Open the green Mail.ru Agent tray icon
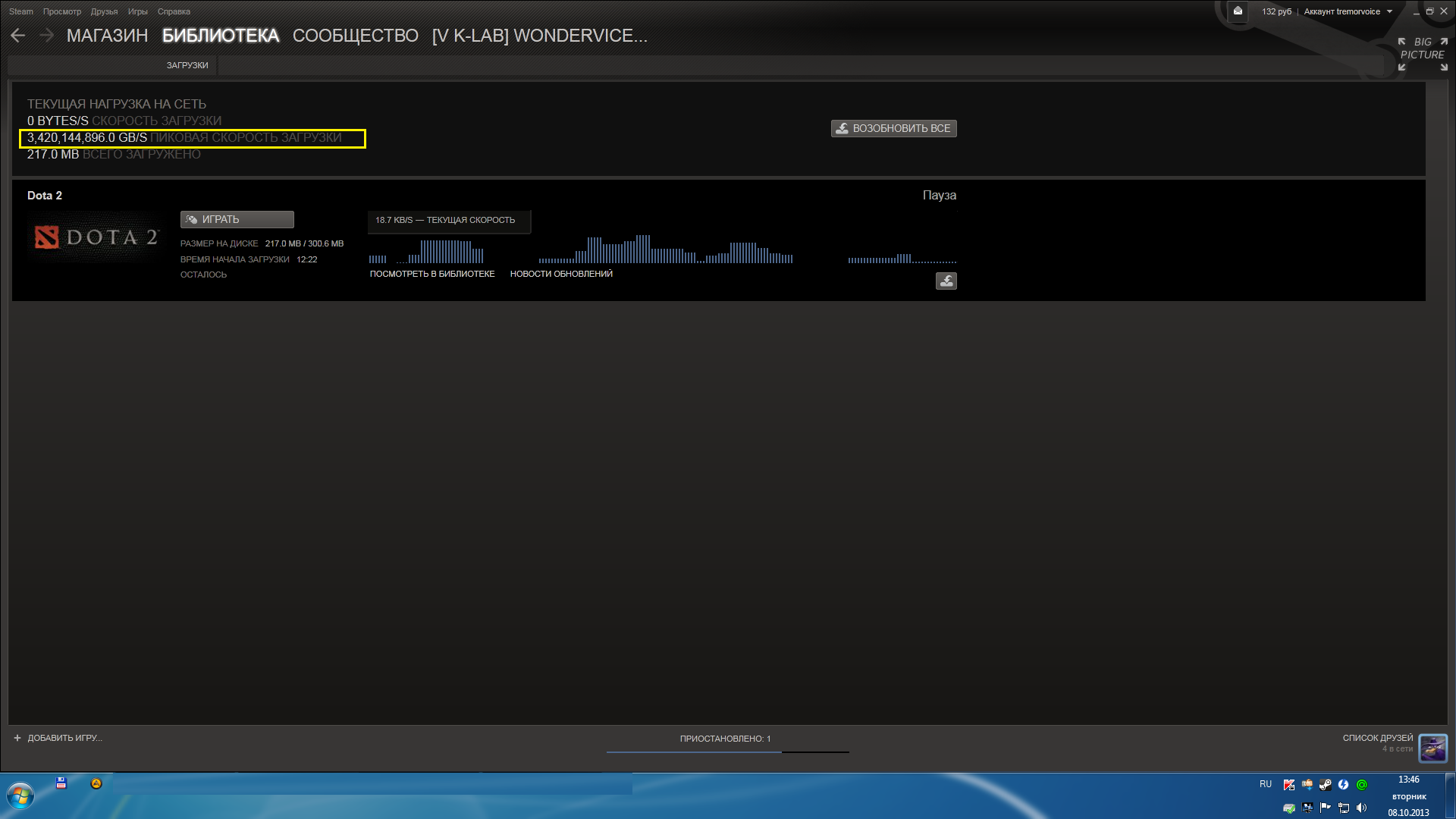Screen dimensions: 1456x819 click(x=1362, y=785)
